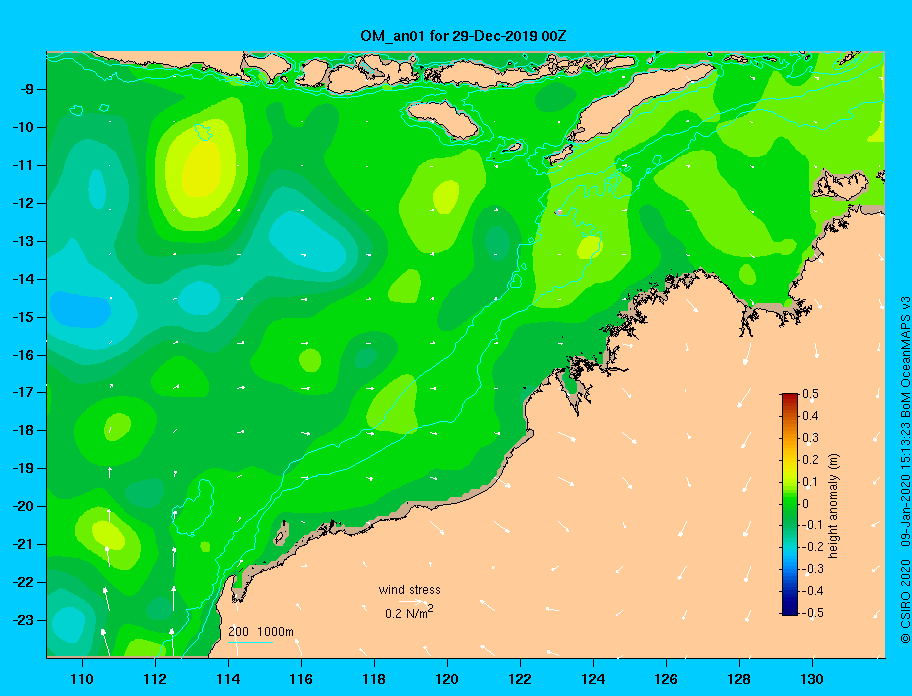Click the blue low-anomaly patch near 110E 15S
Image resolution: width=912 pixels, height=696 pixels.
(x=80, y=309)
